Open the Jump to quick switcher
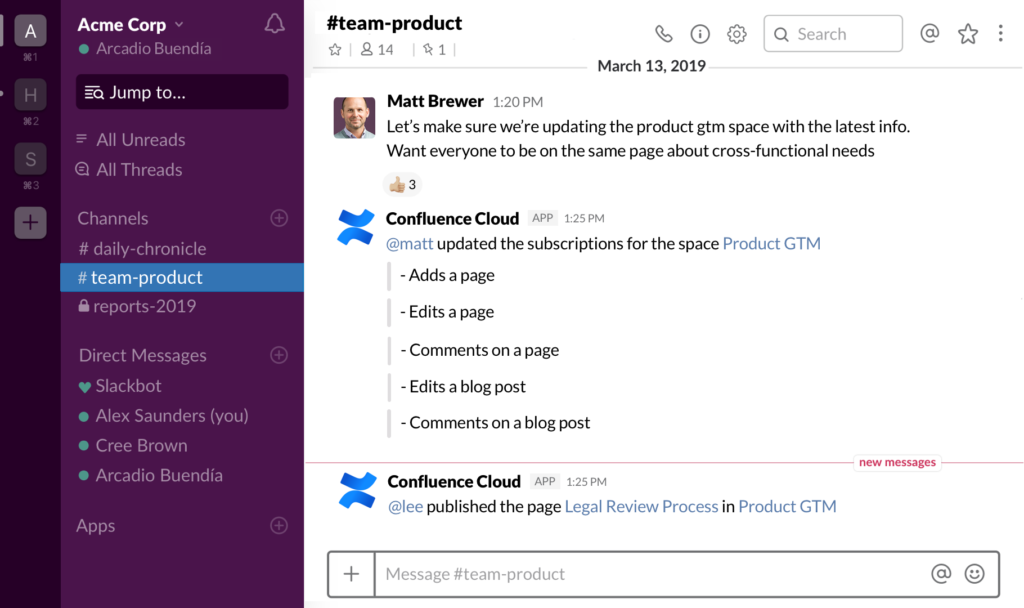Viewport: 1024px width, 608px height. pyautogui.click(x=182, y=92)
